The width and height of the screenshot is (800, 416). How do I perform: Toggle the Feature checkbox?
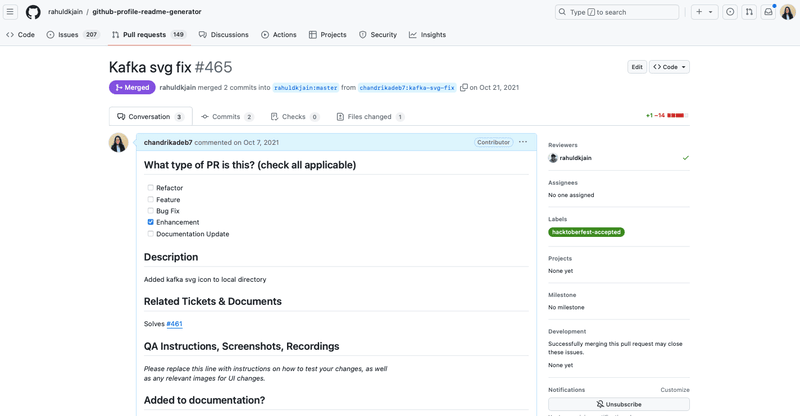pos(151,199)
